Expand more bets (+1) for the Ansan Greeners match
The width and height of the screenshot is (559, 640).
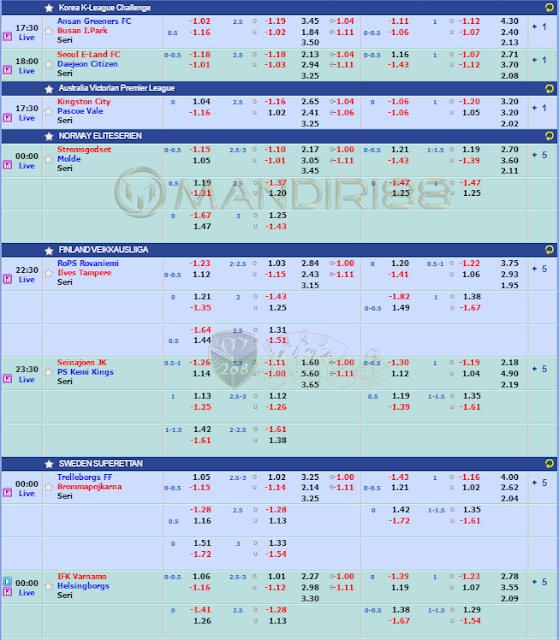[x=539, y=27]
